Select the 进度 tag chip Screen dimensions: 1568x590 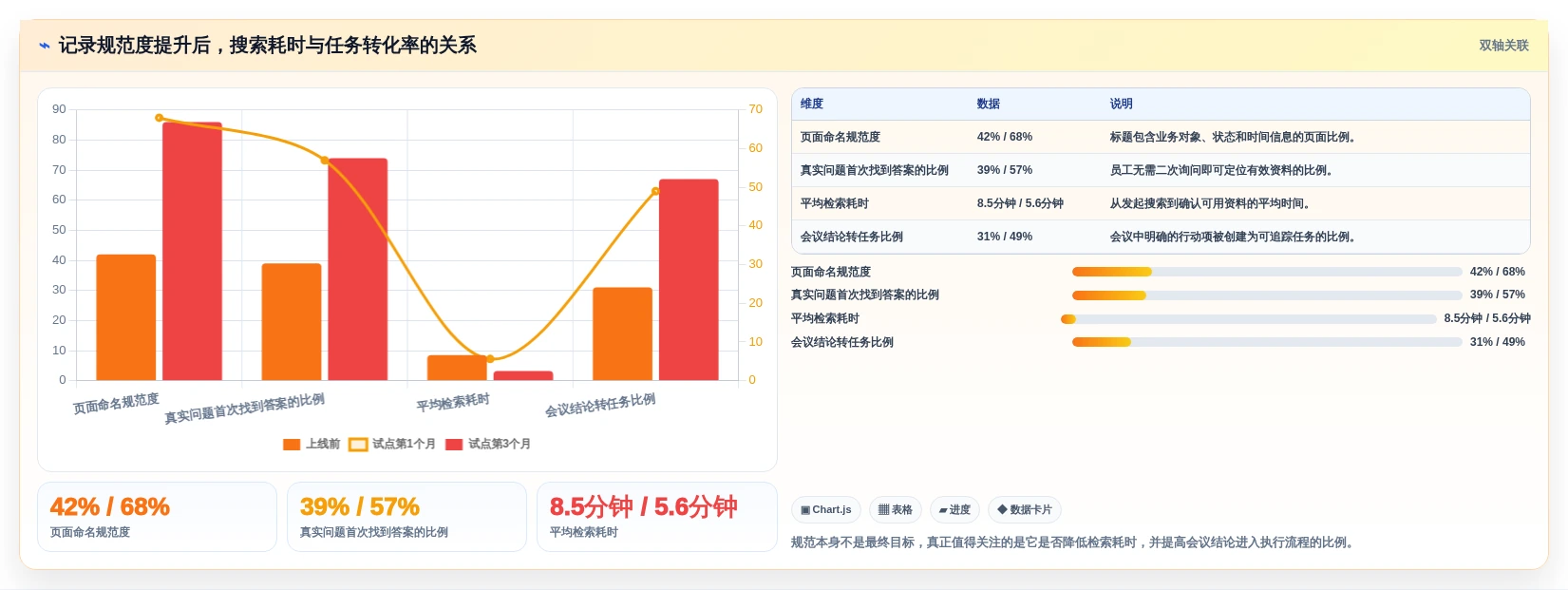click(x=954, y=510)
